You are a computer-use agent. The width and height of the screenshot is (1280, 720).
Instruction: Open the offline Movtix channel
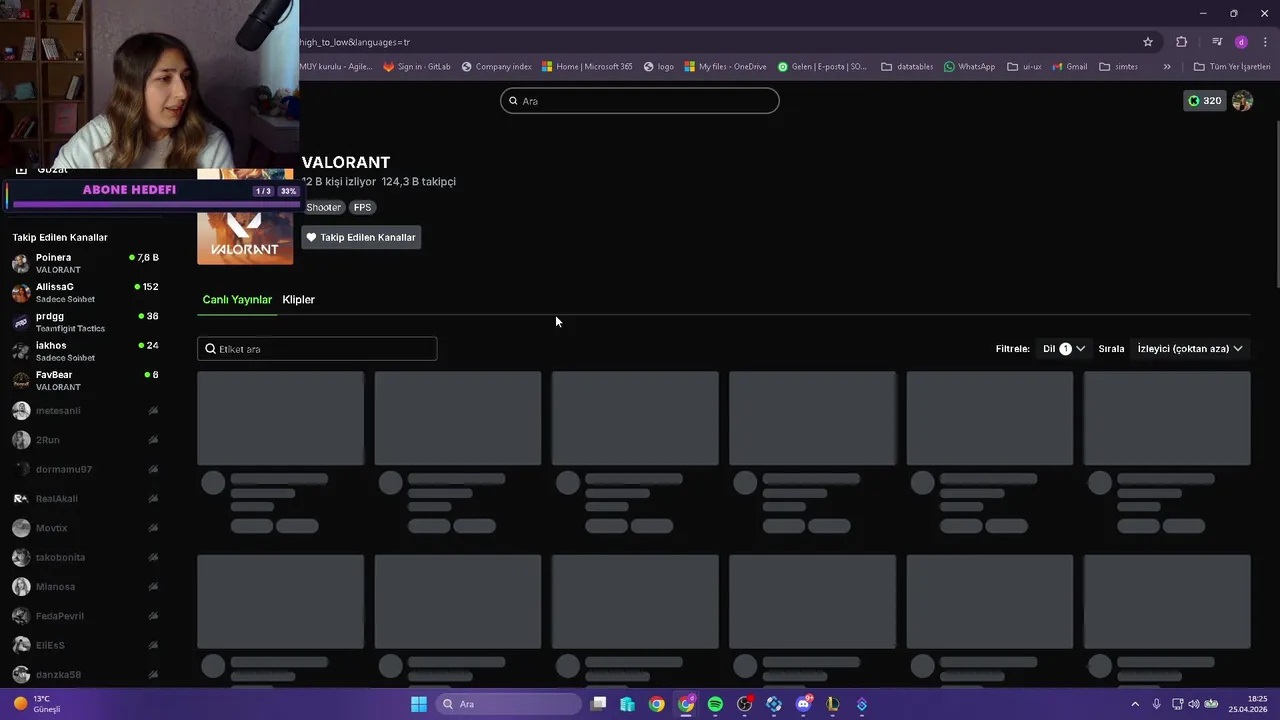(x=85, y=528)
